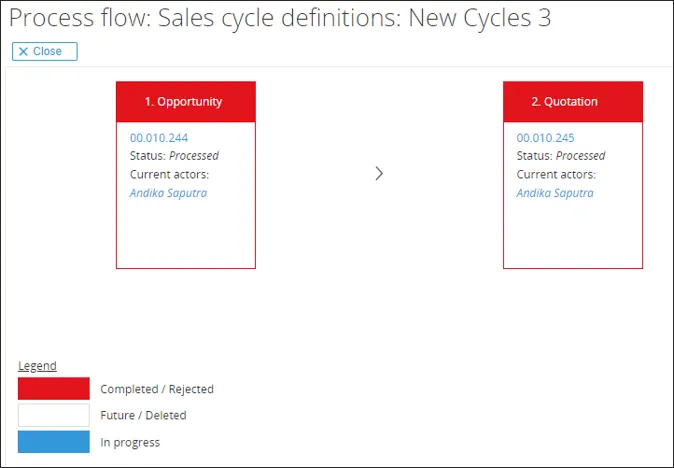Click the red Completed / Rejected swatch

(54, 389)
